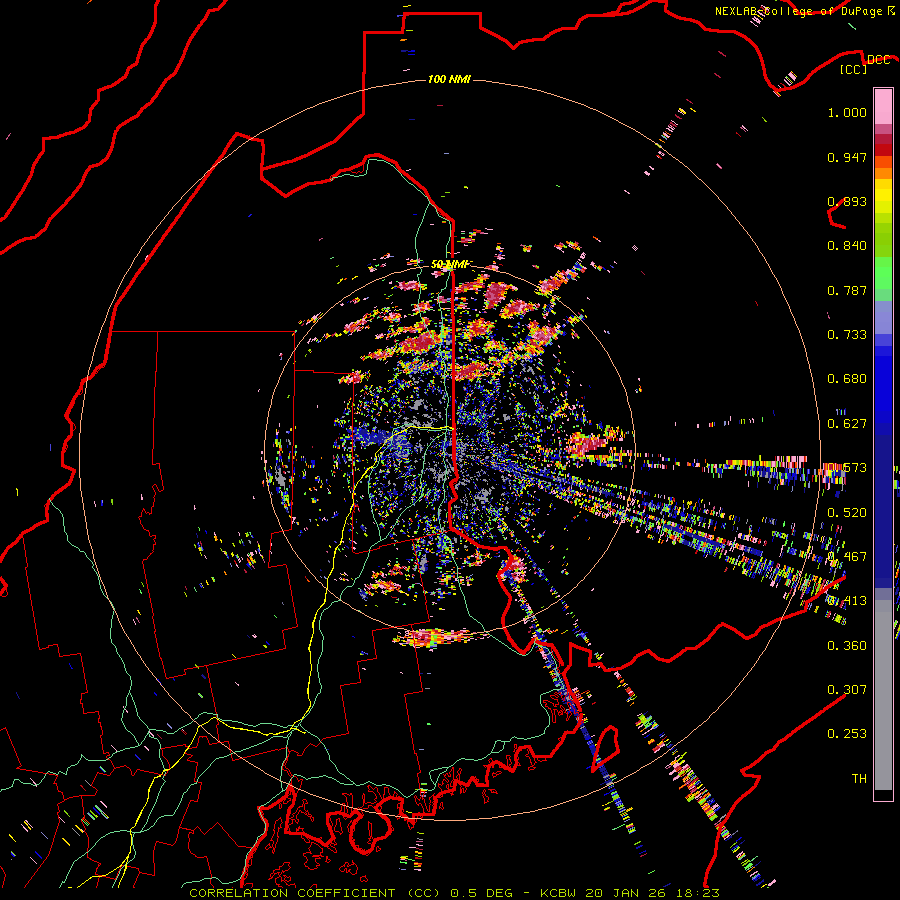The image size is (900, 900).
Task: Click the 0.520 scale value
Action: coord(847,513)
